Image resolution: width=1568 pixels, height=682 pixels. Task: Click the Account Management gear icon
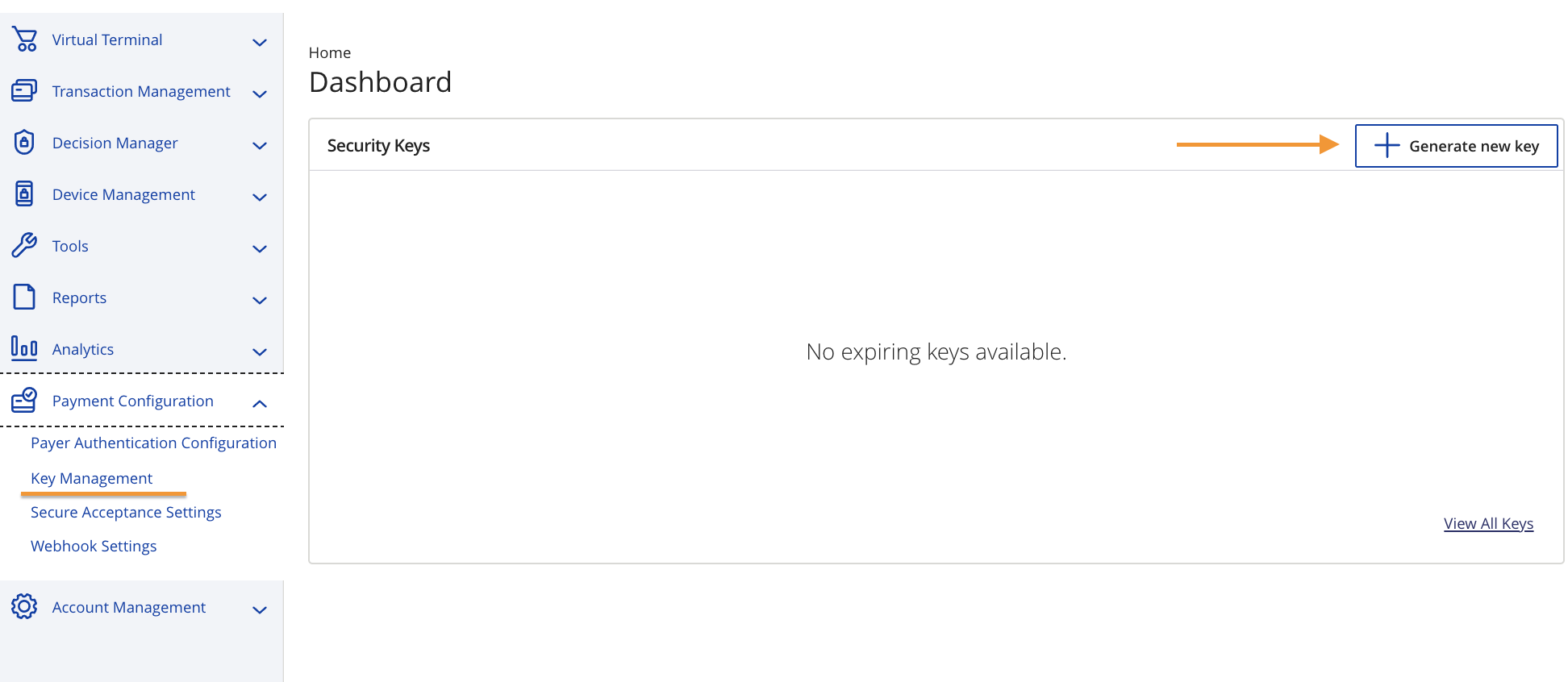tap(24, 607)
